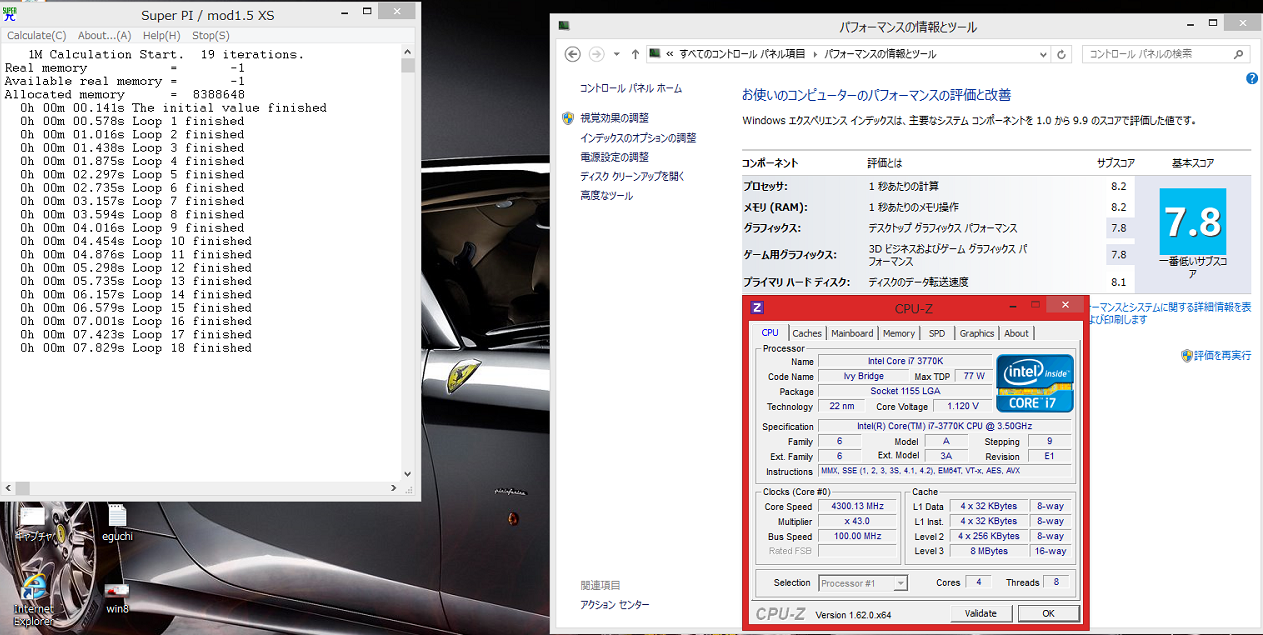Open recent locations dropdown in control panel
The width and height of the screenshot is (1263, 635).
point(616,54)
